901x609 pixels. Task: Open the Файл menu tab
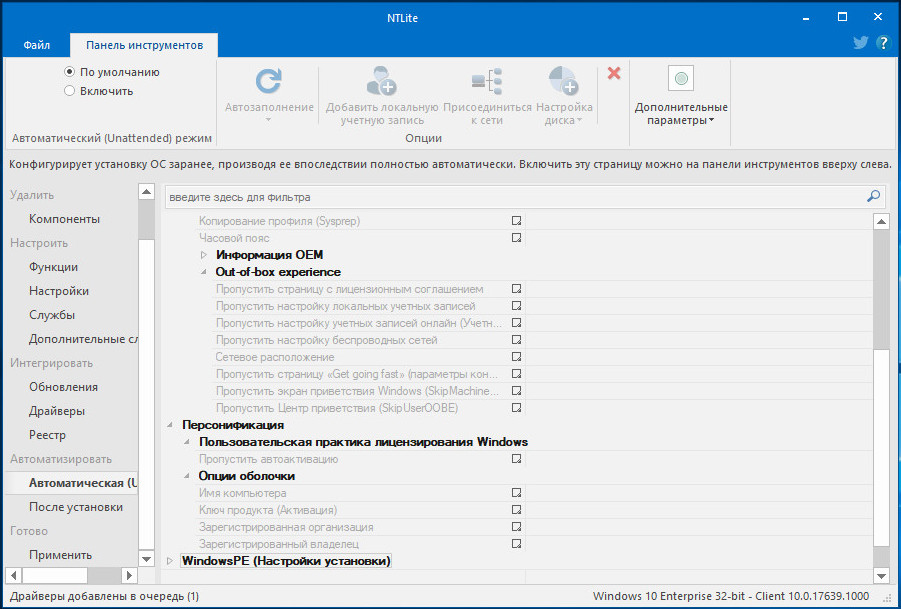(x=37, y=45)
